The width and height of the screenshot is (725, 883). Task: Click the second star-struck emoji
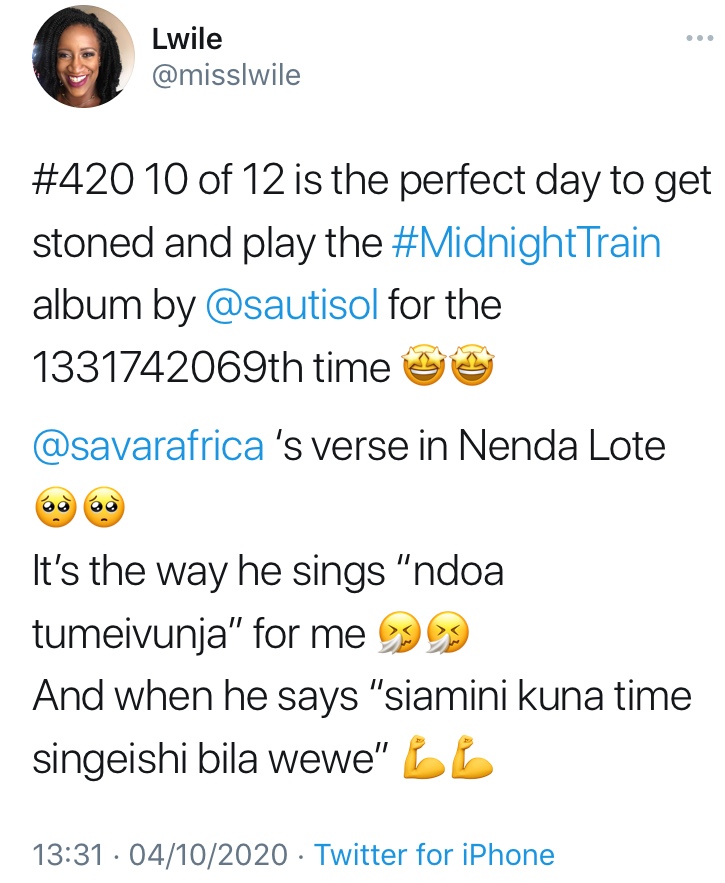click(471, 370)
